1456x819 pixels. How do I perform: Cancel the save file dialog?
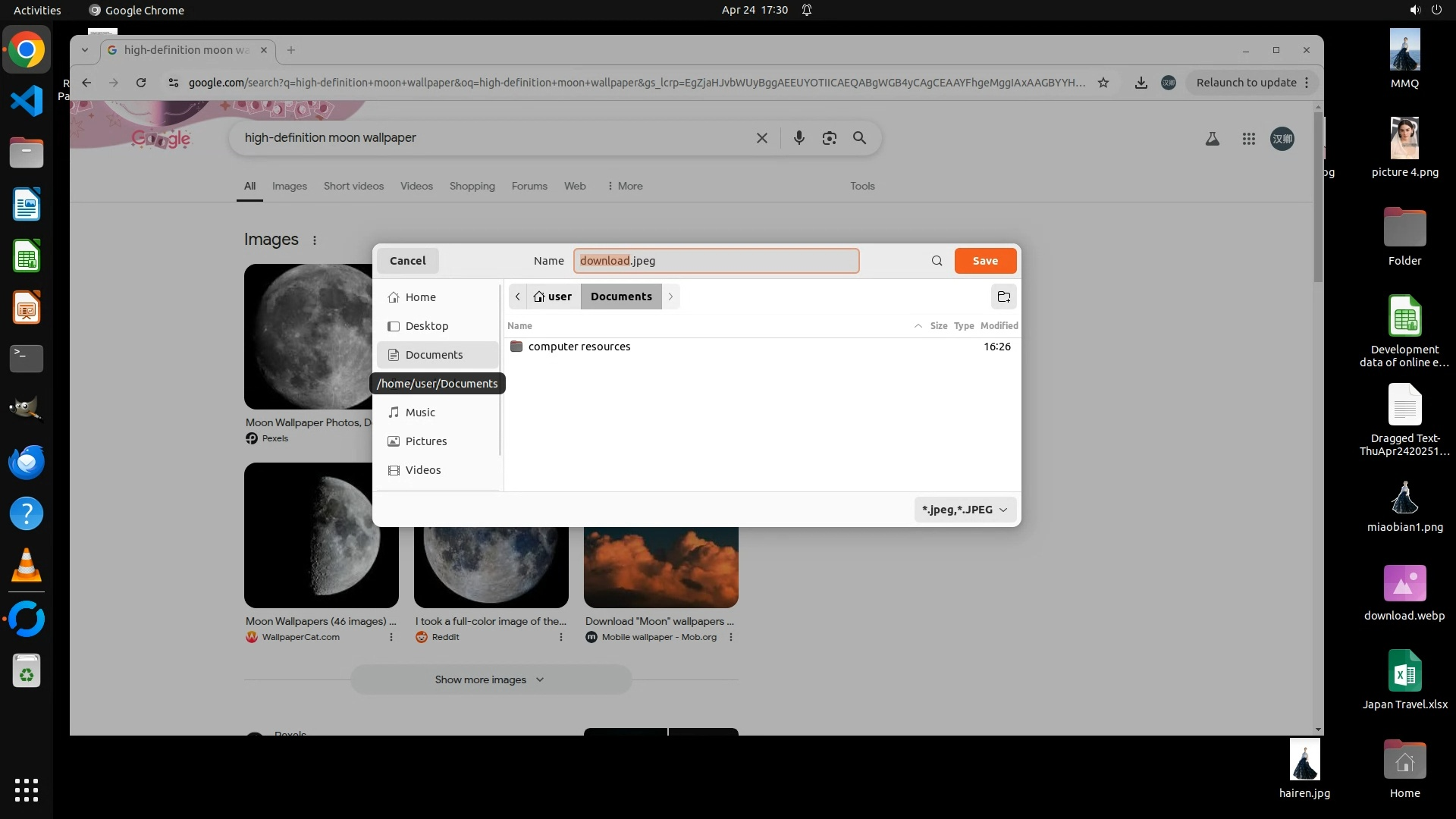coord(407,261)
